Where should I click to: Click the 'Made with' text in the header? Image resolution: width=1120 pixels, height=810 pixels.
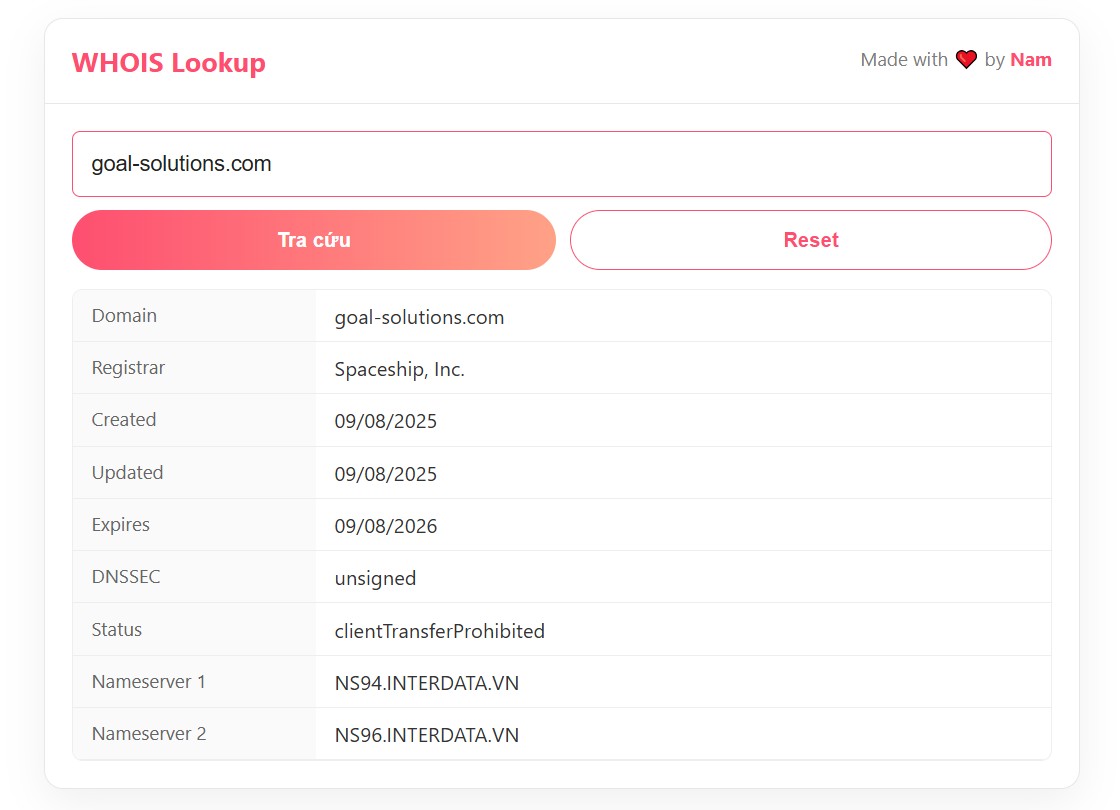[x=903, y=59]
